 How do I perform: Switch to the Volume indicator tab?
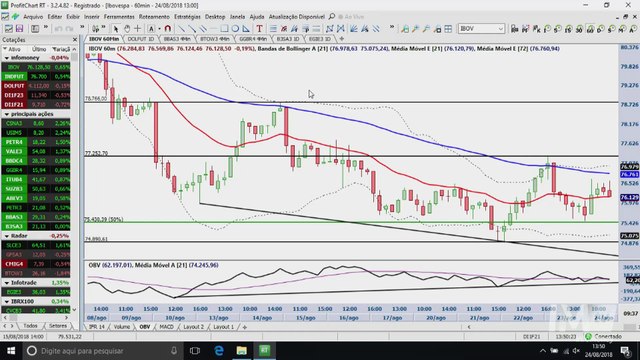(122, 327)
